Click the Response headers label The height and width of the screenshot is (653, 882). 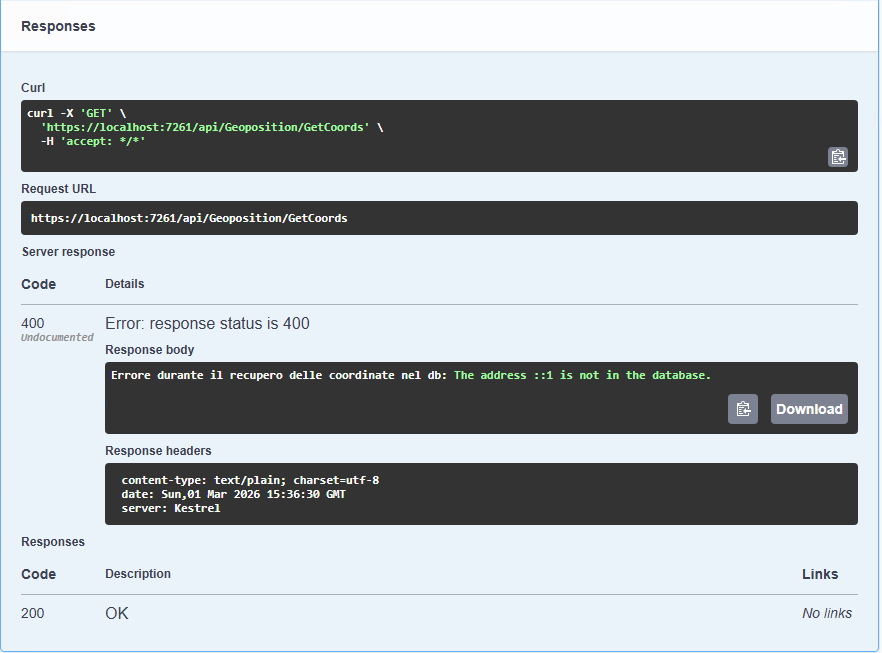pos(158,451)
